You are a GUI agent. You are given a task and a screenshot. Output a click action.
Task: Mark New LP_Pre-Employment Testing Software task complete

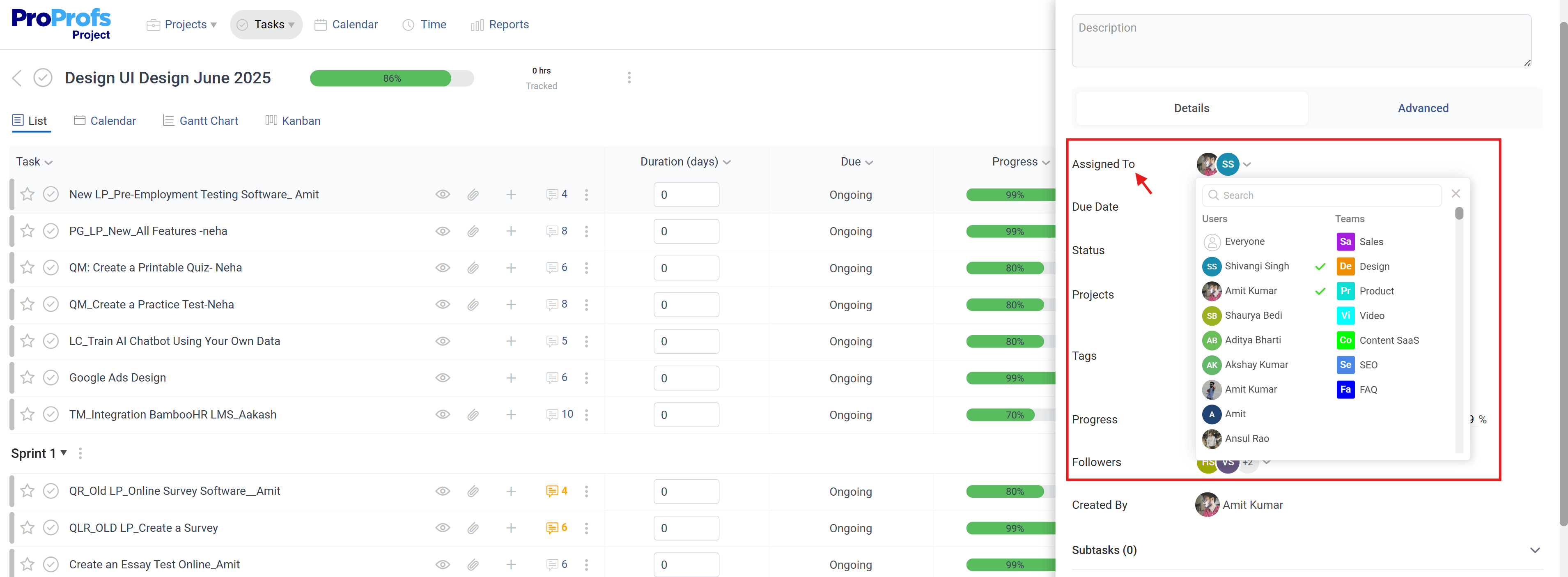(x=51, y=194)
